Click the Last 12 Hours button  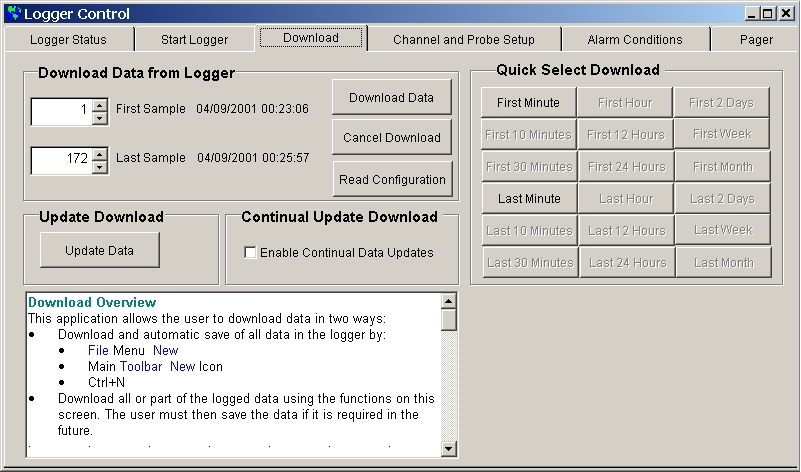coord(627,230)
